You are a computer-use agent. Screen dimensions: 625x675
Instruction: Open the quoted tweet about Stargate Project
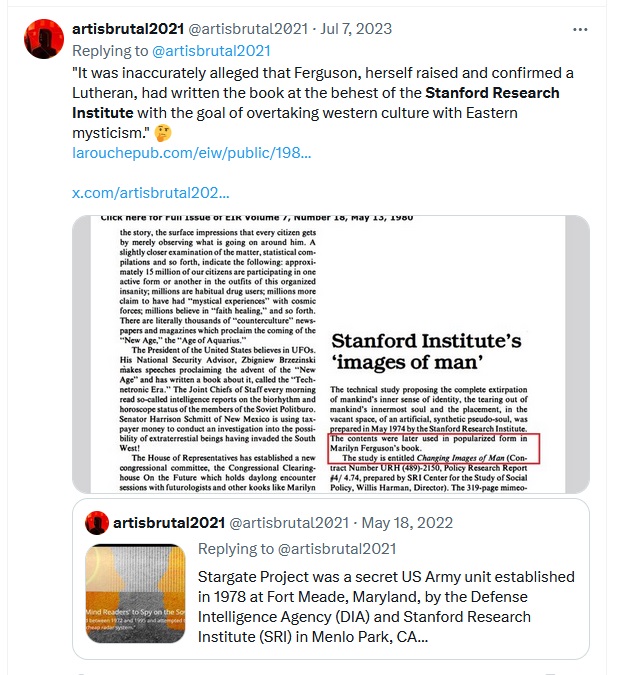[331, 579]
